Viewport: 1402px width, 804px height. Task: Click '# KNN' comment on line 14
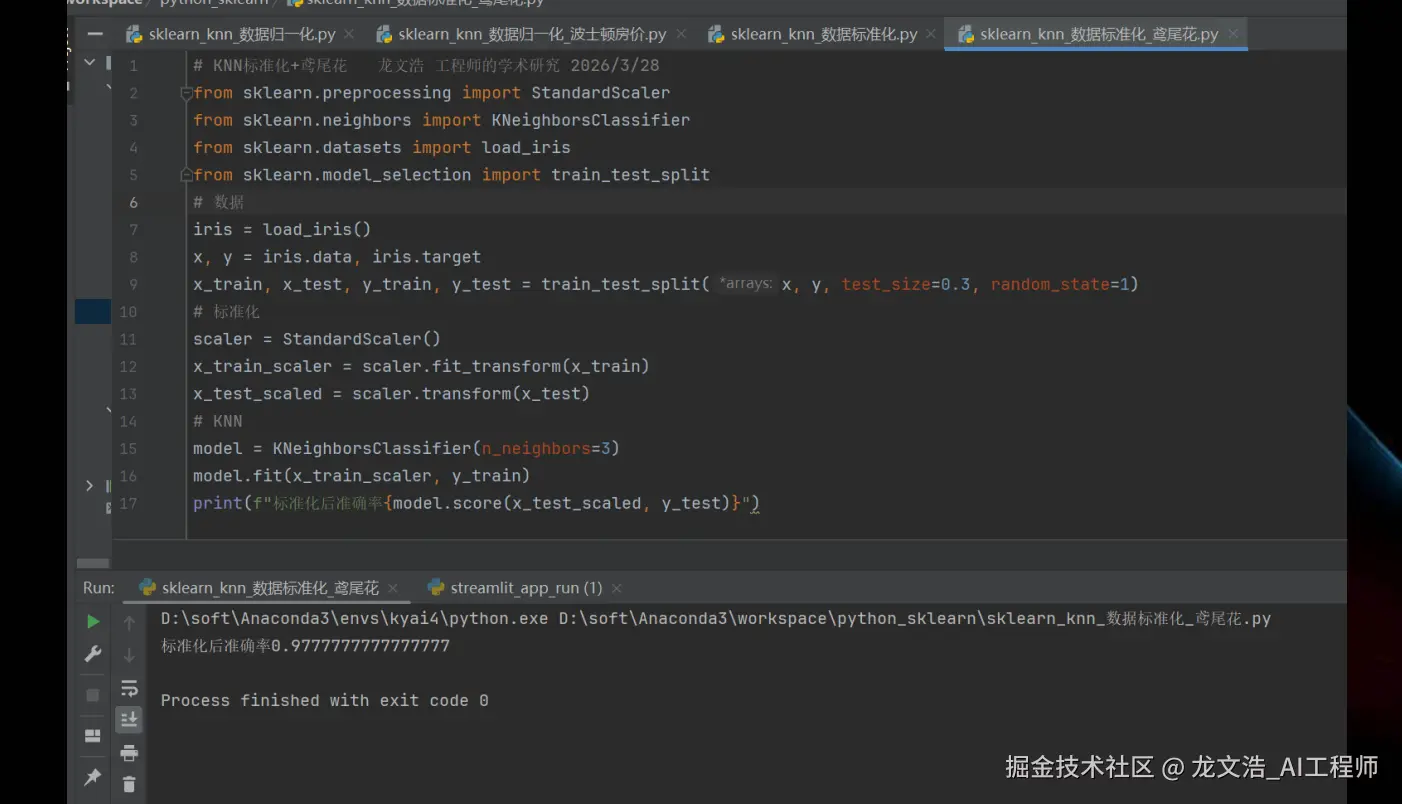(x=218, y=421)
